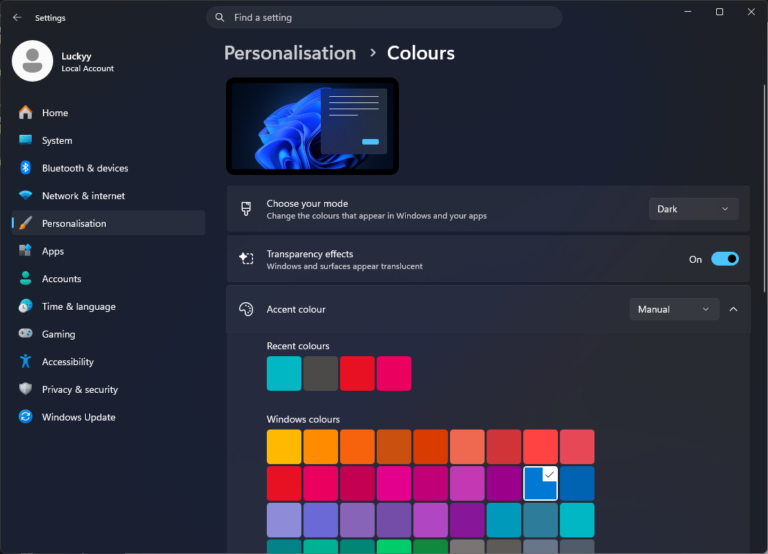This screenshot has height=554, width=768.
Task: Click the On label beside toggle
Action: point(696,260)
